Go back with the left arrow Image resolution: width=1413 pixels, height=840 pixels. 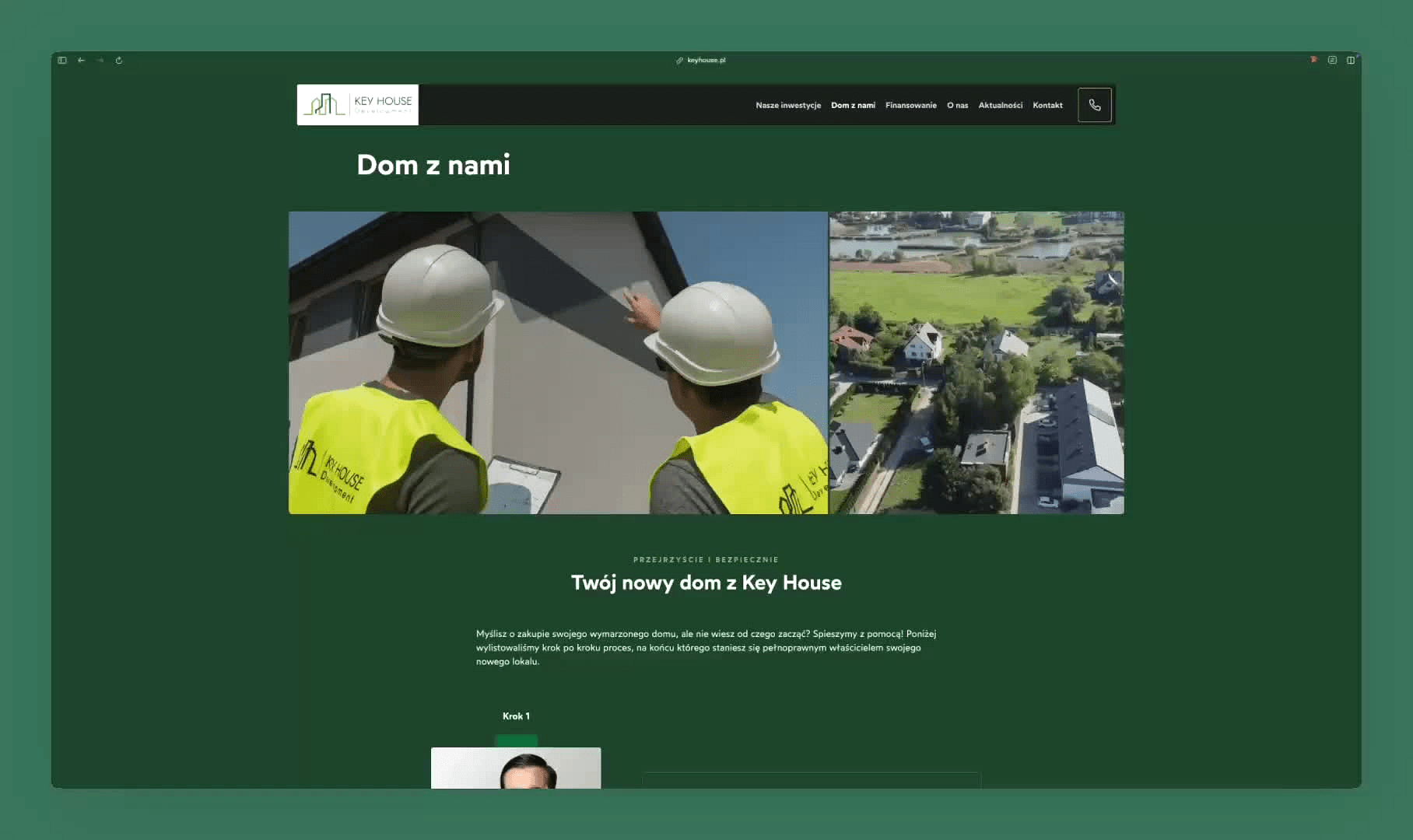81,60
